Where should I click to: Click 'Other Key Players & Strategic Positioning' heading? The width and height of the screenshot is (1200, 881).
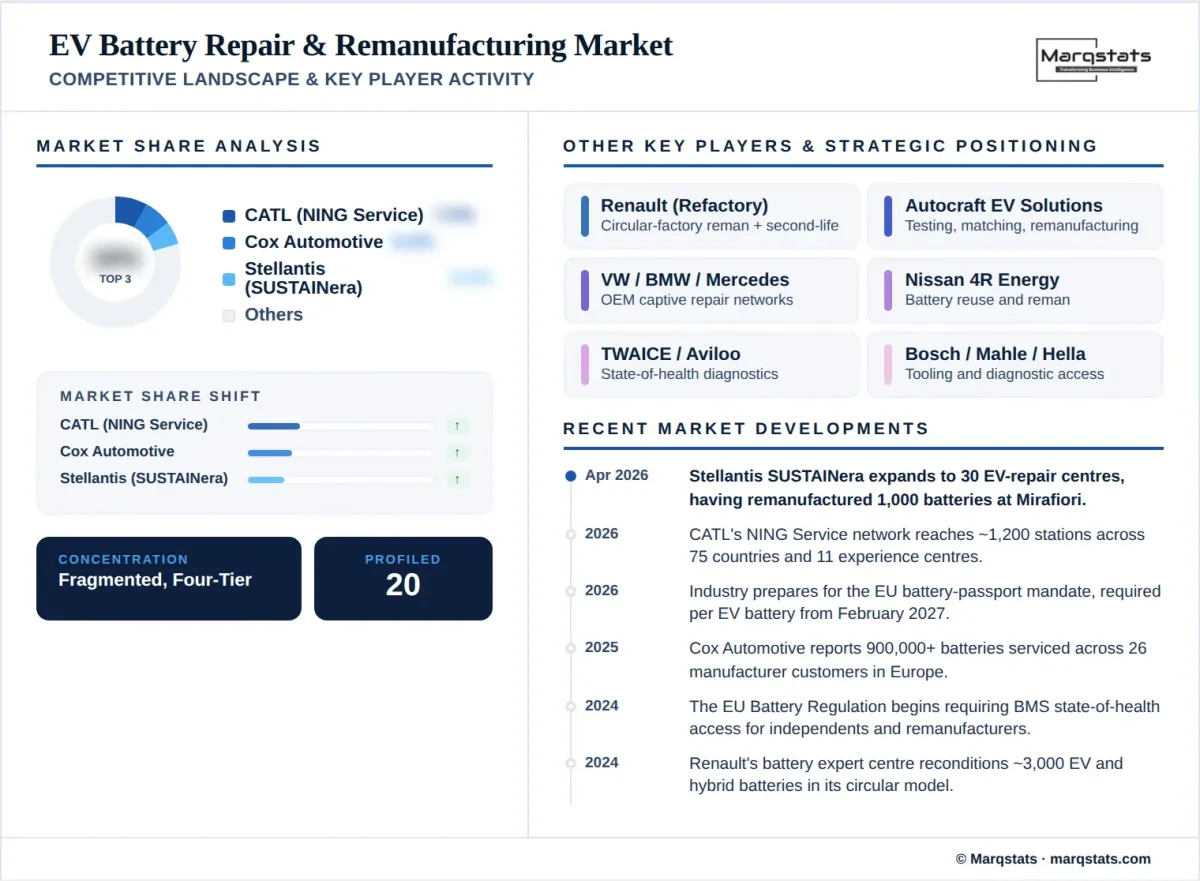(830, 146)
